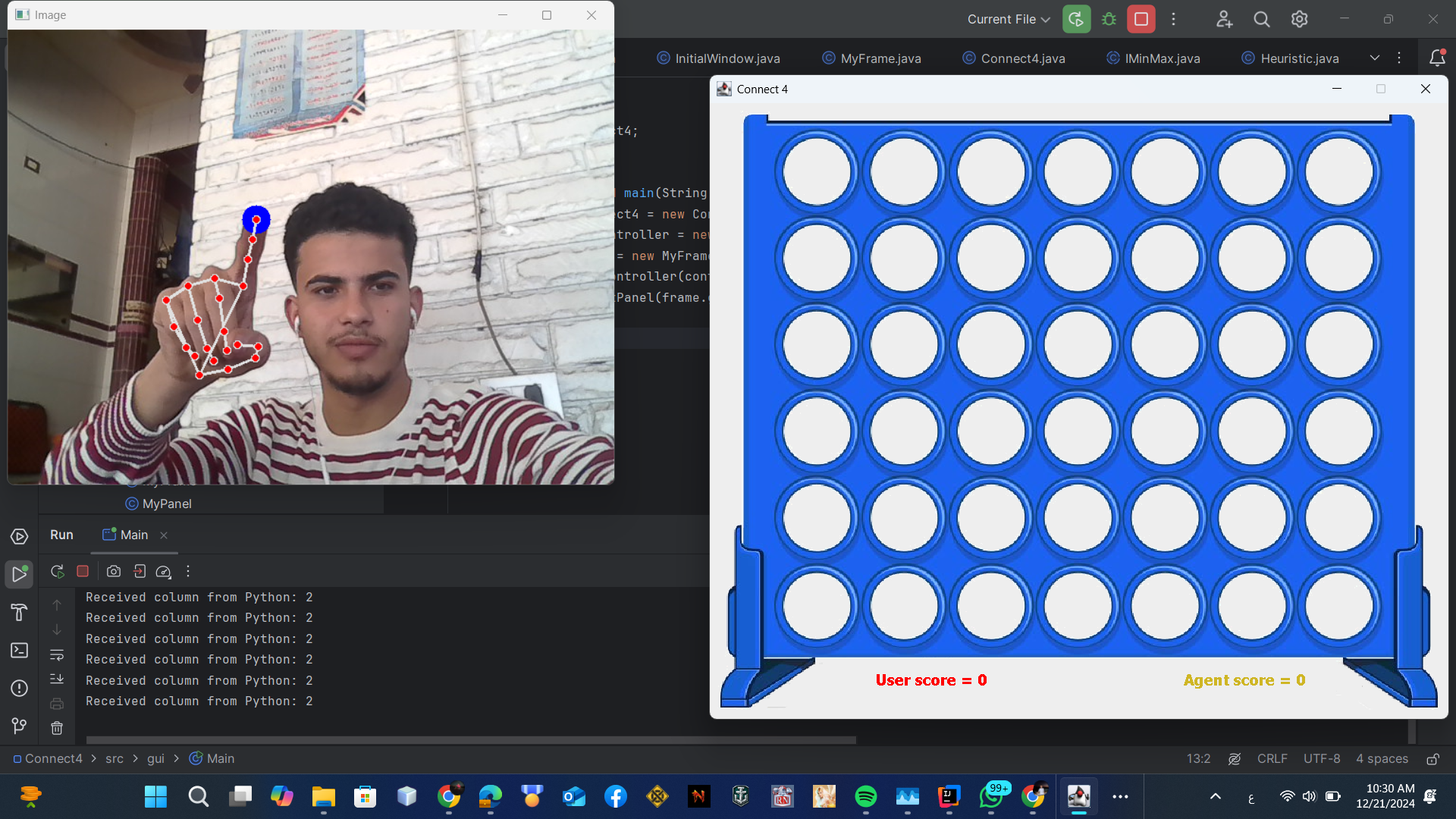Click the Debug bug icon
This screenshot has height=819, width=1456.
(1109, 19)
